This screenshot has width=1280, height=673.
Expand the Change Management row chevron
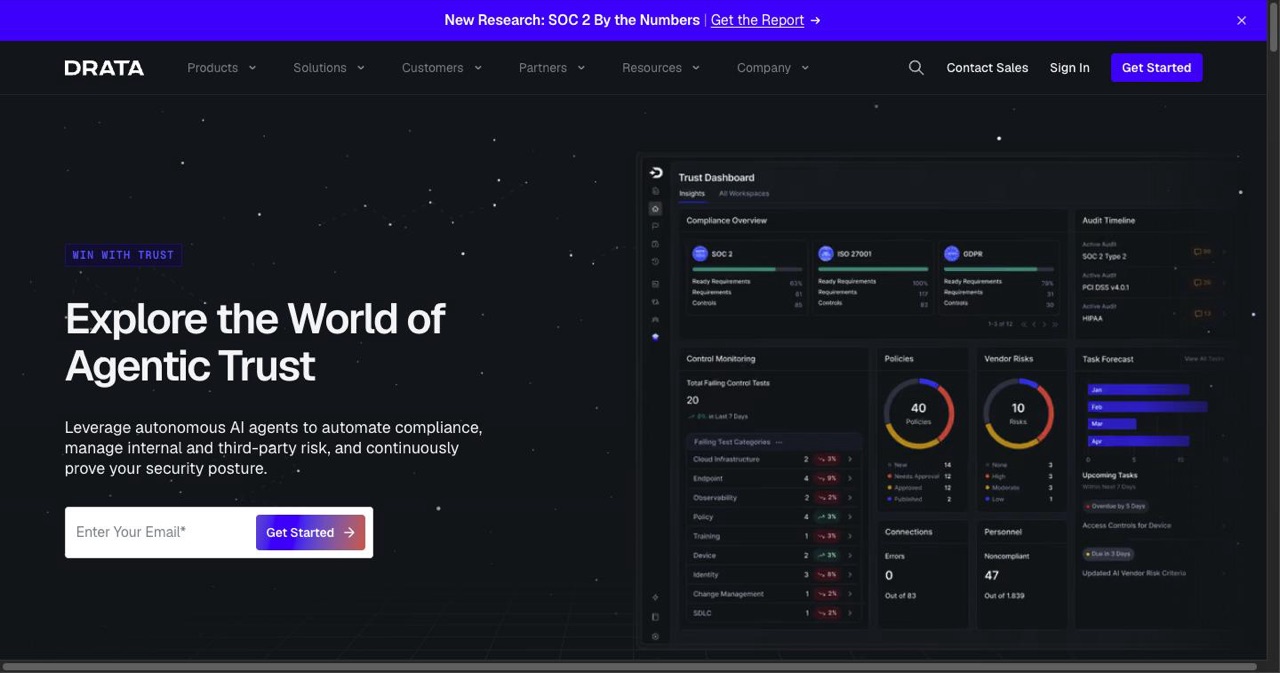pyautogui.click(x=850, y=594)
